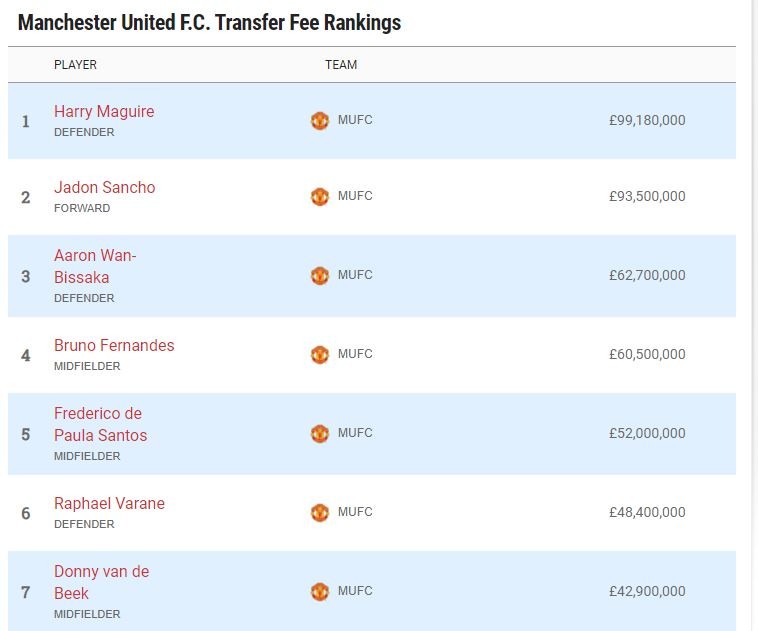The image size is (758, 631).
Task: Open Harry Maguire's player page
Action: (x=104, y=112)
